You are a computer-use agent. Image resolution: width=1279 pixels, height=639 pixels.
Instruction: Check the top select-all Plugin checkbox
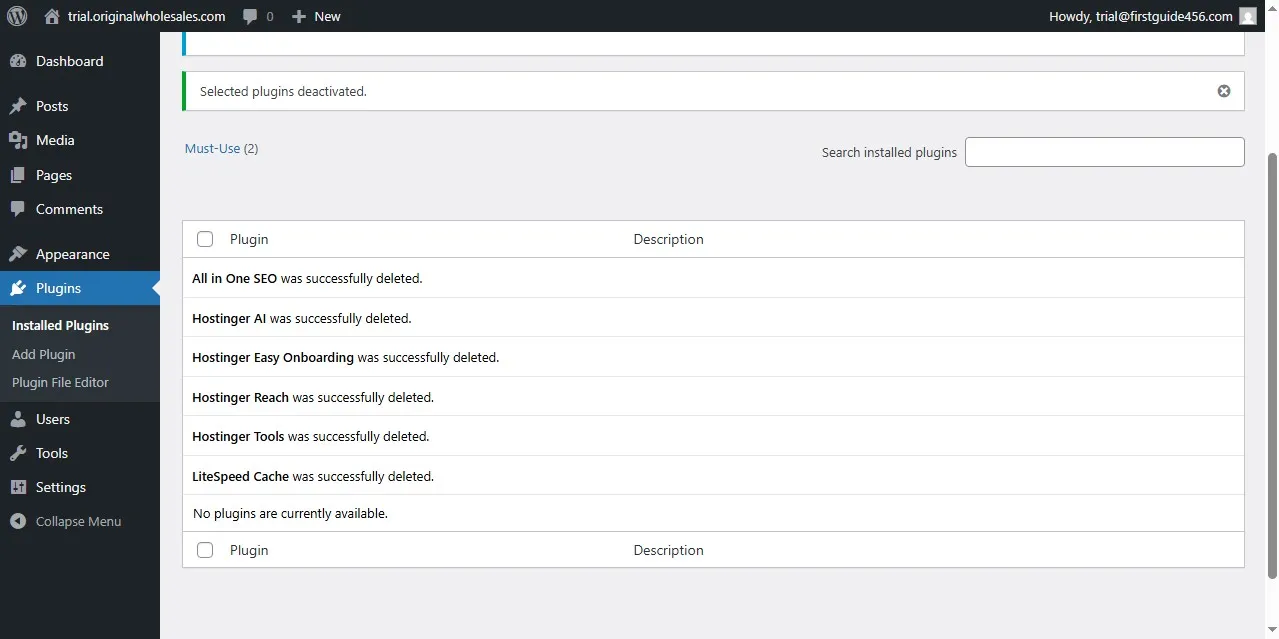point(205,239)
